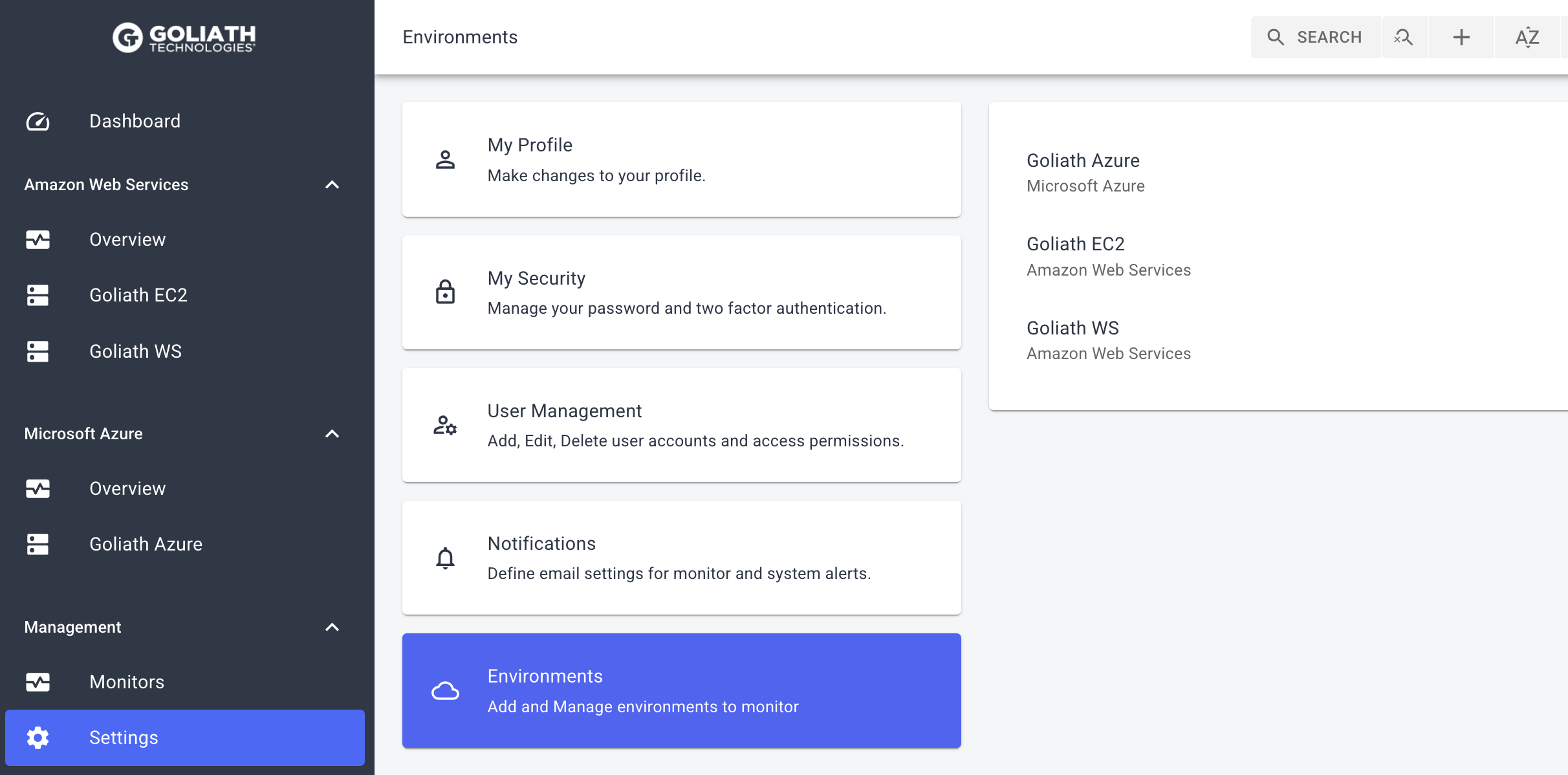Open Overview under Microsoft Azure

[x=185, y=488]
